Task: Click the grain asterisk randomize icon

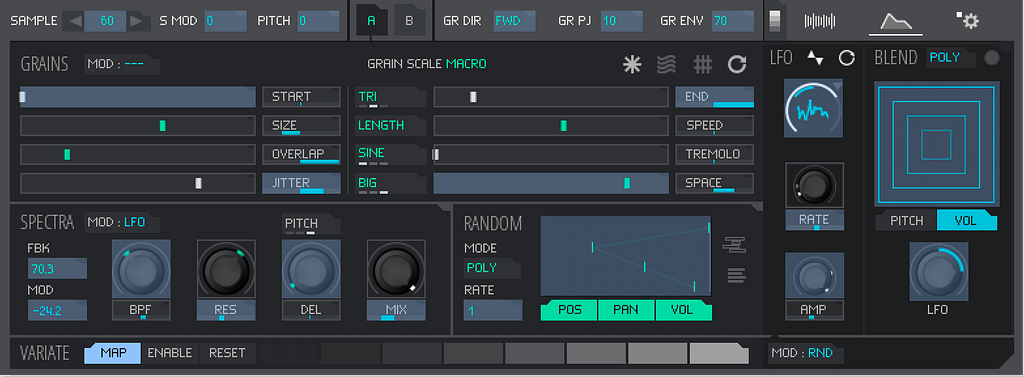Action: pyautogui.click(x=632, y=64)
